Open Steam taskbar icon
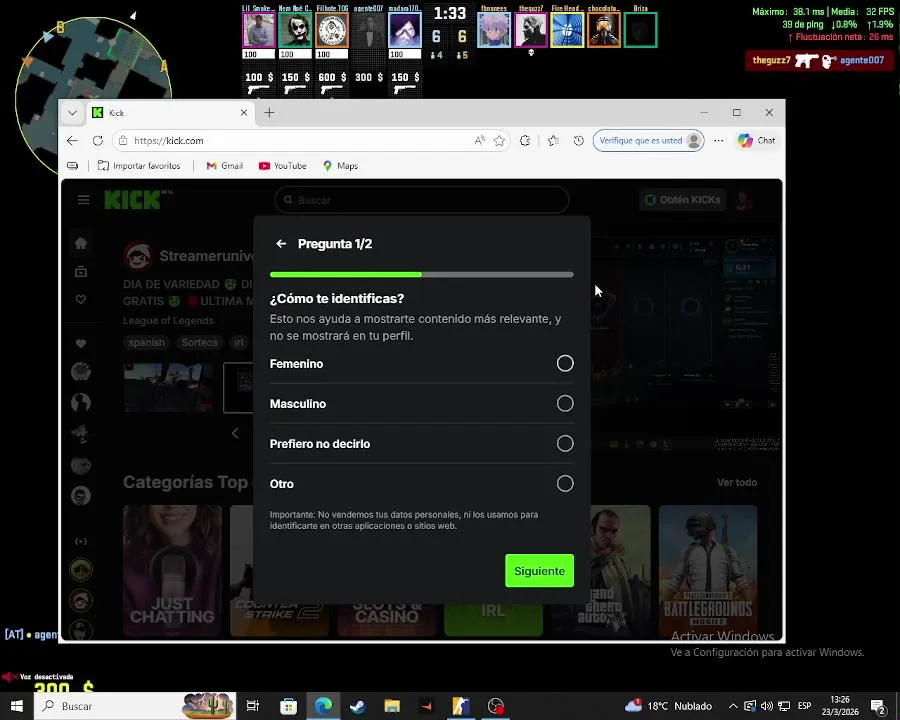Image resolution: width=900 pixels, height=720 pixels. pos(358,706)
